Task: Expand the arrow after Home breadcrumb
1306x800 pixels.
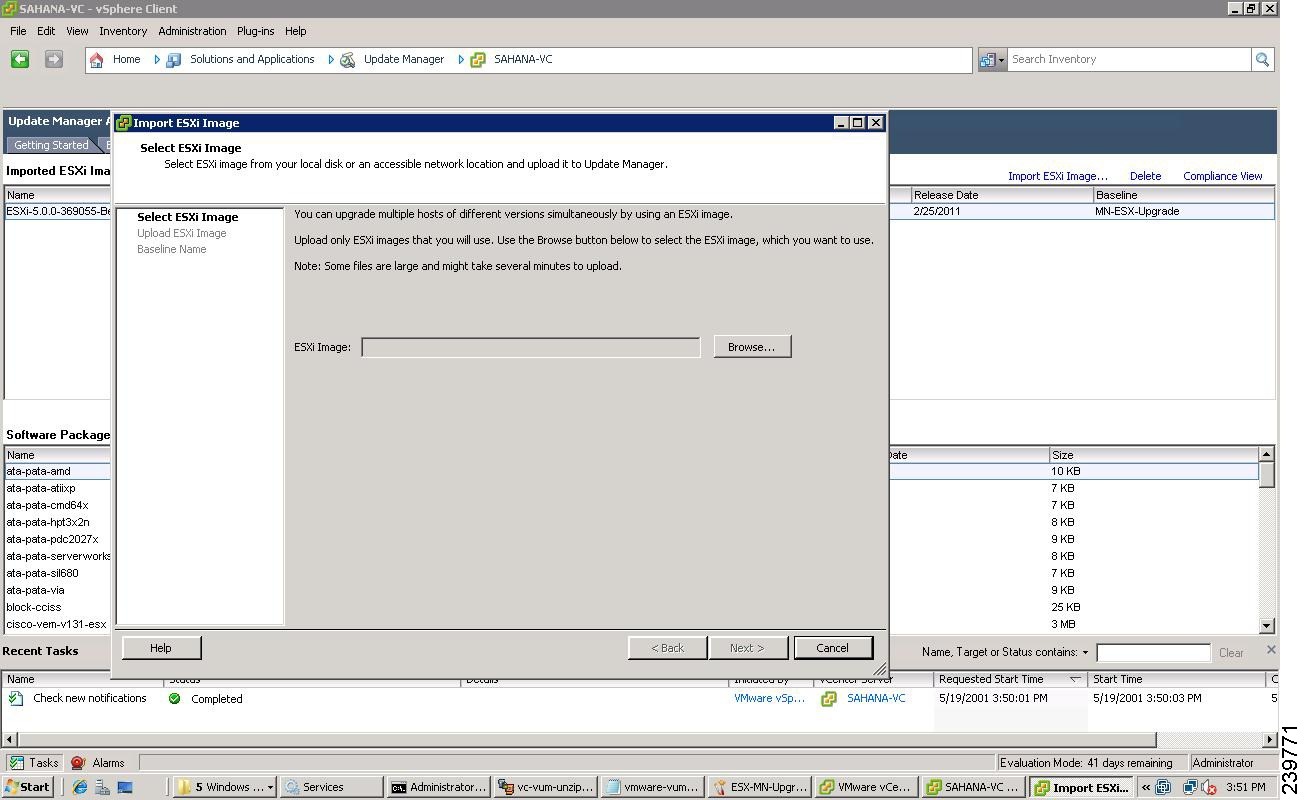Action: (x=157, y=60)
